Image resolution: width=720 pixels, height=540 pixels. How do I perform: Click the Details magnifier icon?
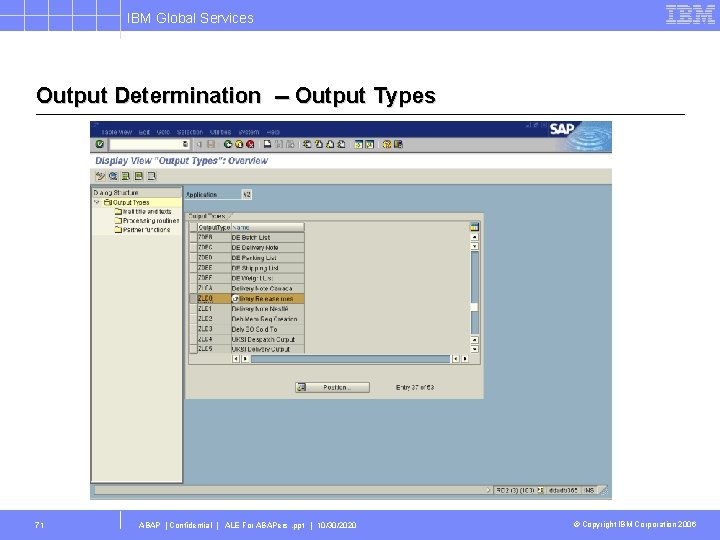[x=113, y=176]
